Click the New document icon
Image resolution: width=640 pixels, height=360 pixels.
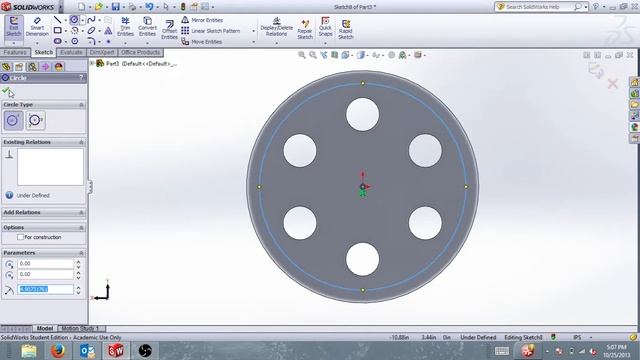click(82, 7)
